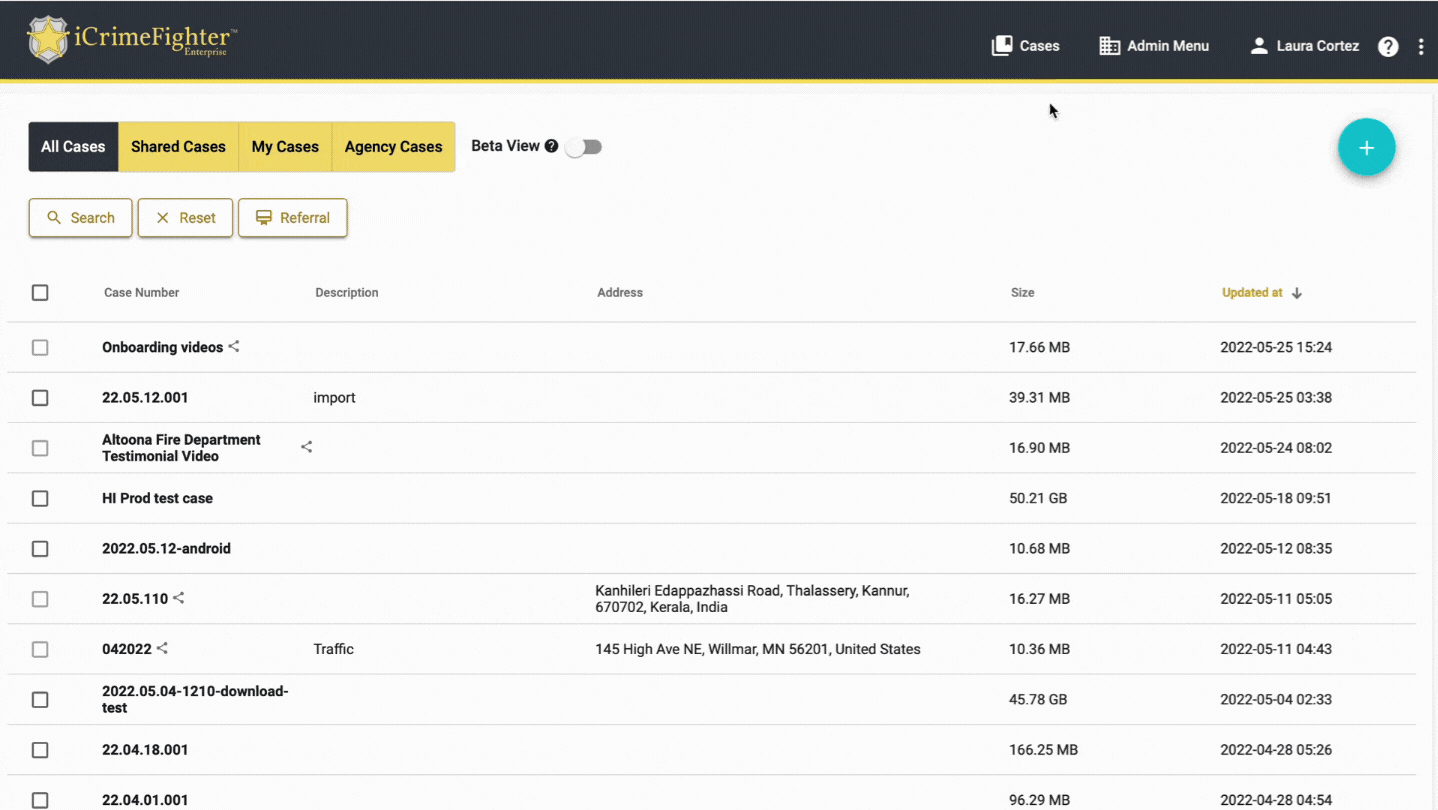Switch to the Agency Cases tab
Viewport: 1438px width, 810px height.
[393, 147]
